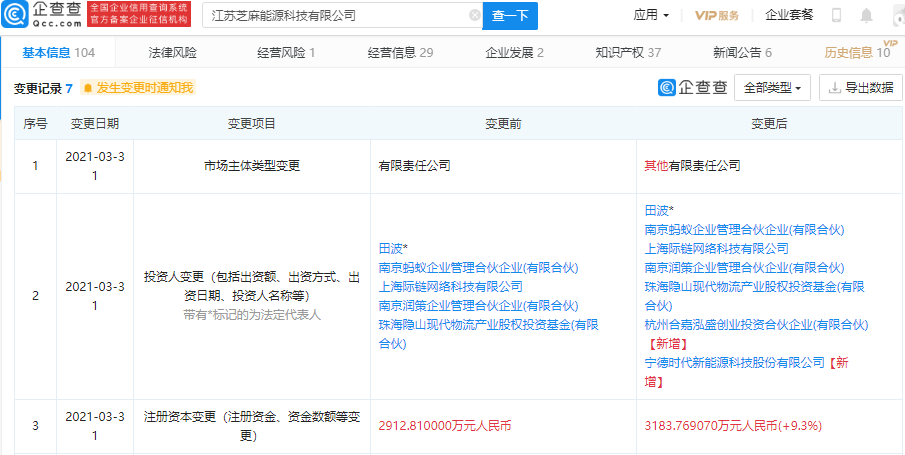Open 上海际链网络科技有限公司 link in 变更后 column

coord(717,249)
